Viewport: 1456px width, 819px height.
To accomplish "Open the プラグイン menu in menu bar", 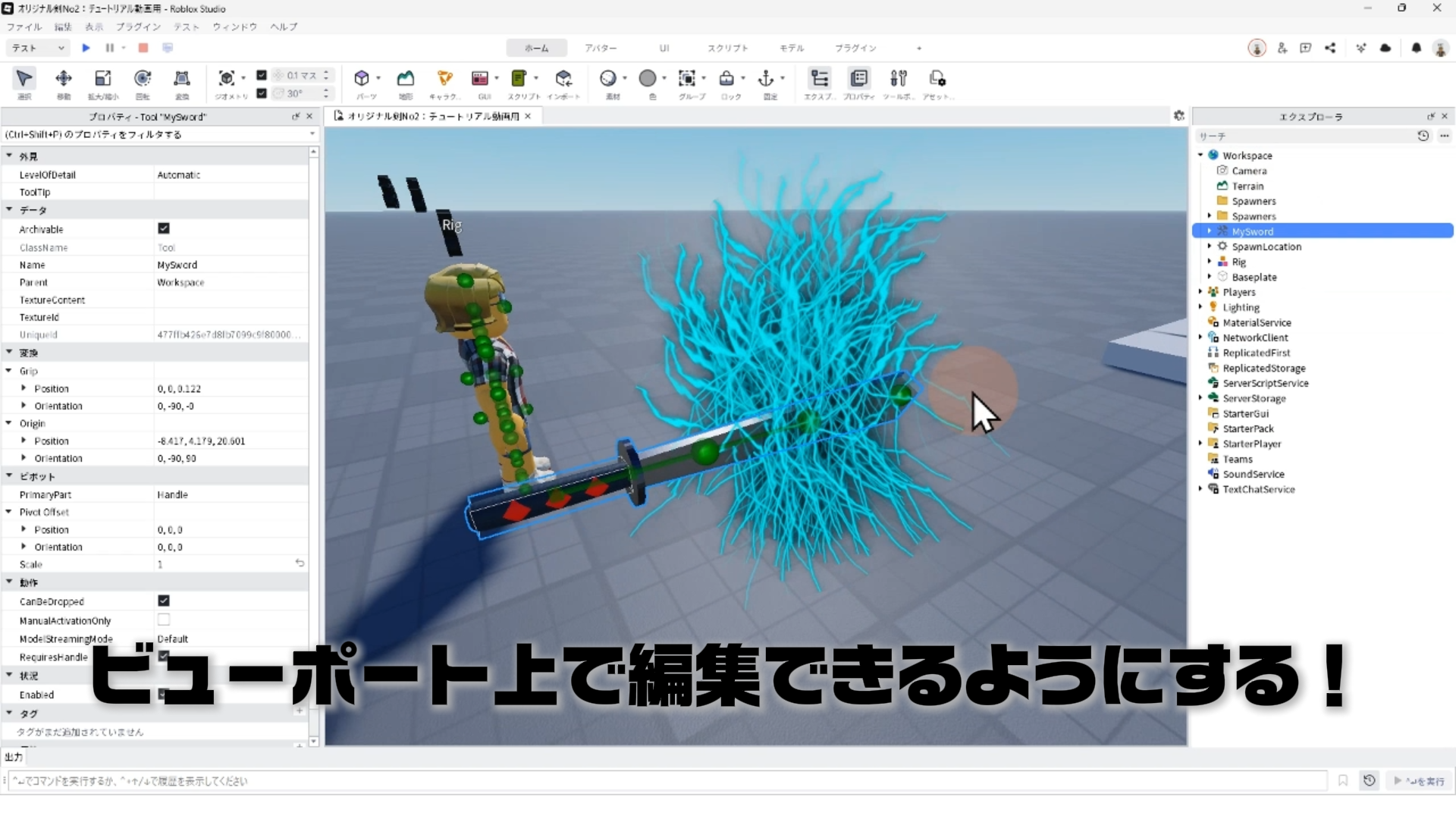I will (x=138, y=27).
